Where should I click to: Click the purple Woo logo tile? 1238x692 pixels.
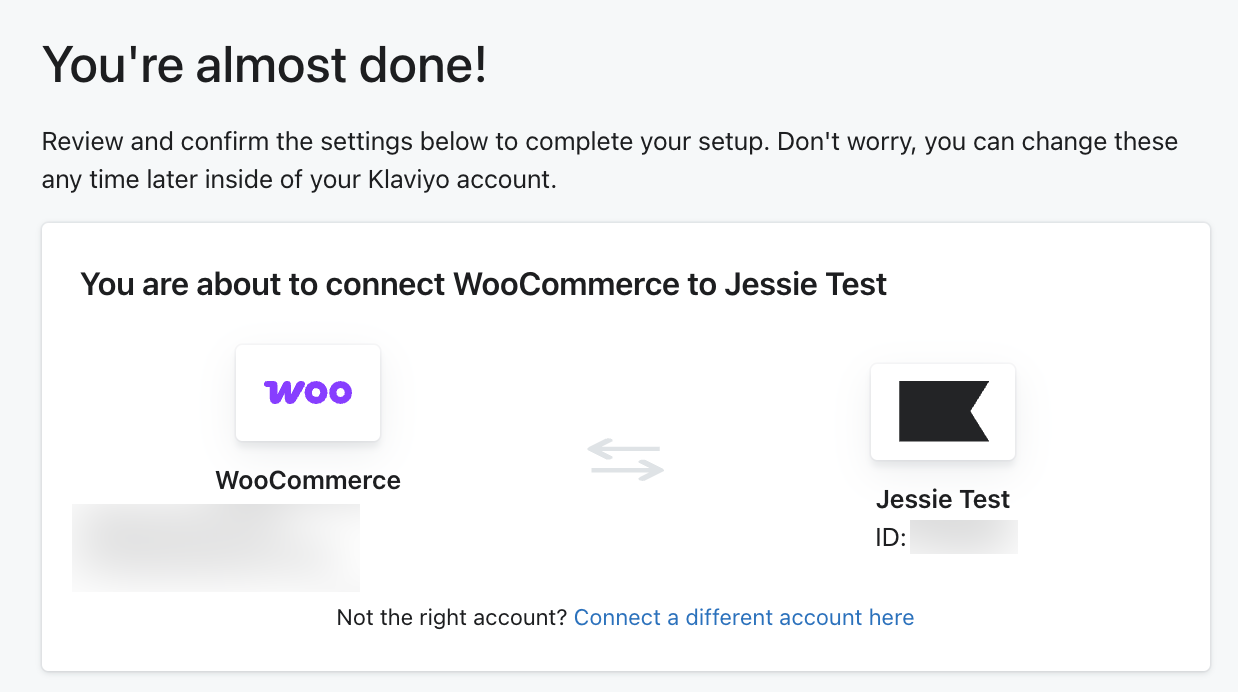(308, 392)
